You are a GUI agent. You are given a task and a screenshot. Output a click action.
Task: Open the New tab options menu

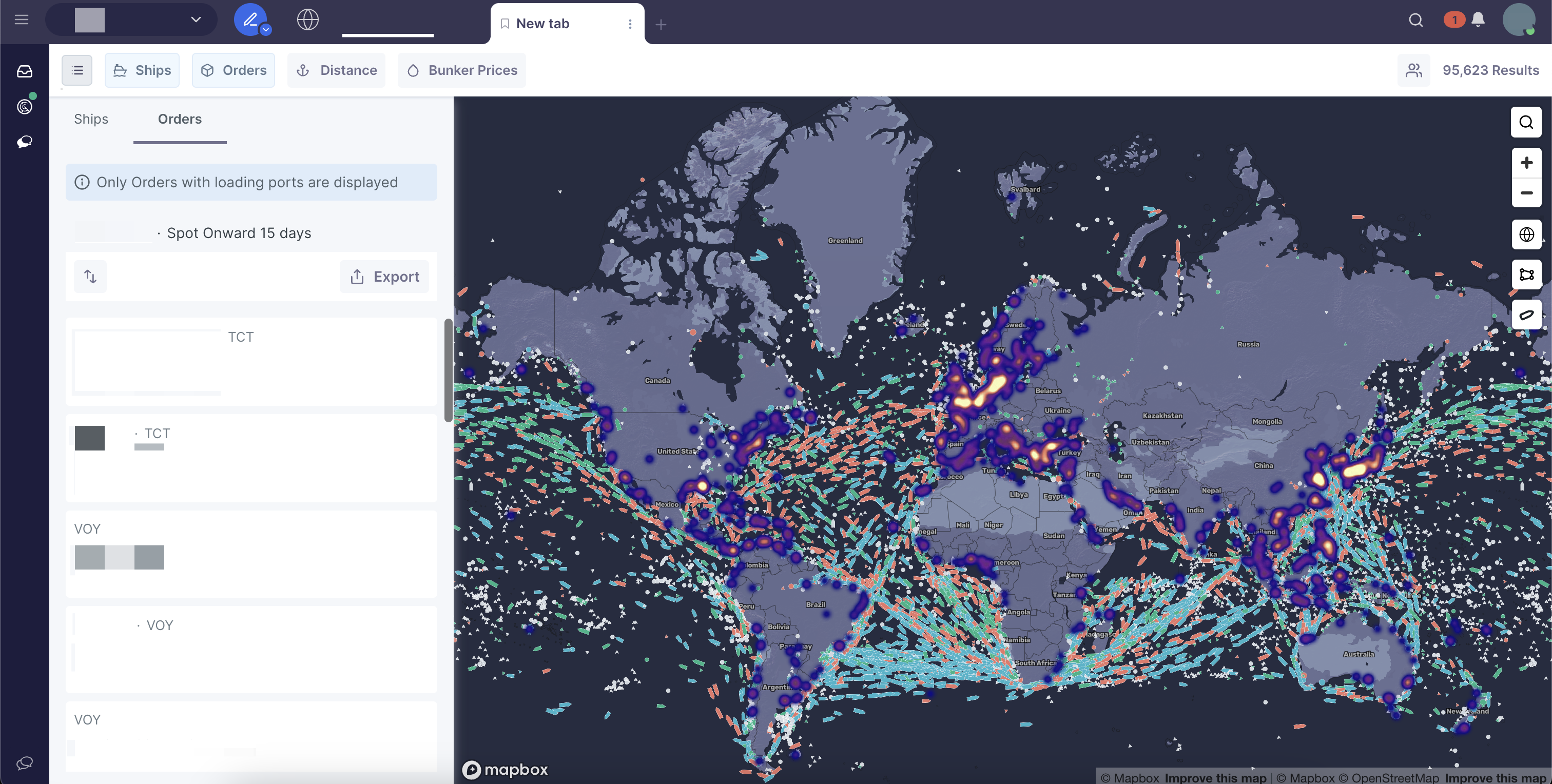pyautogui.click(x=630, y=24)
